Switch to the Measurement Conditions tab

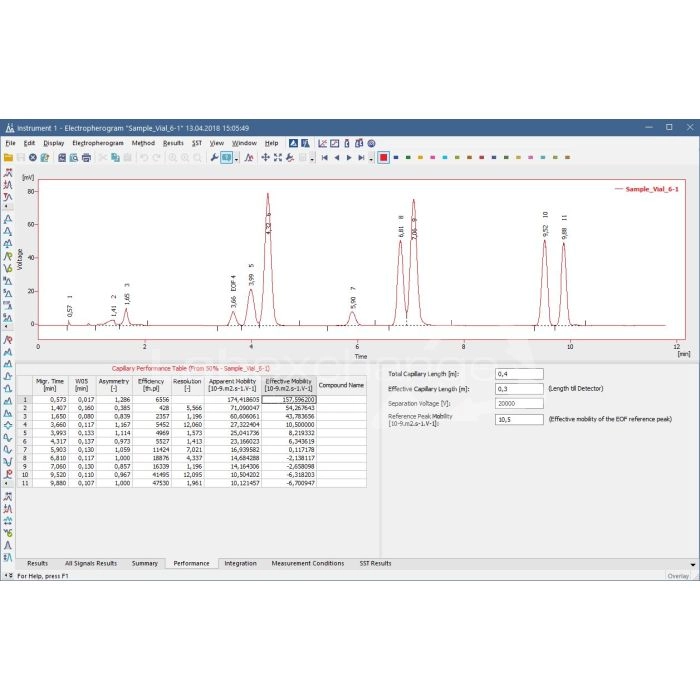(307, 563)
